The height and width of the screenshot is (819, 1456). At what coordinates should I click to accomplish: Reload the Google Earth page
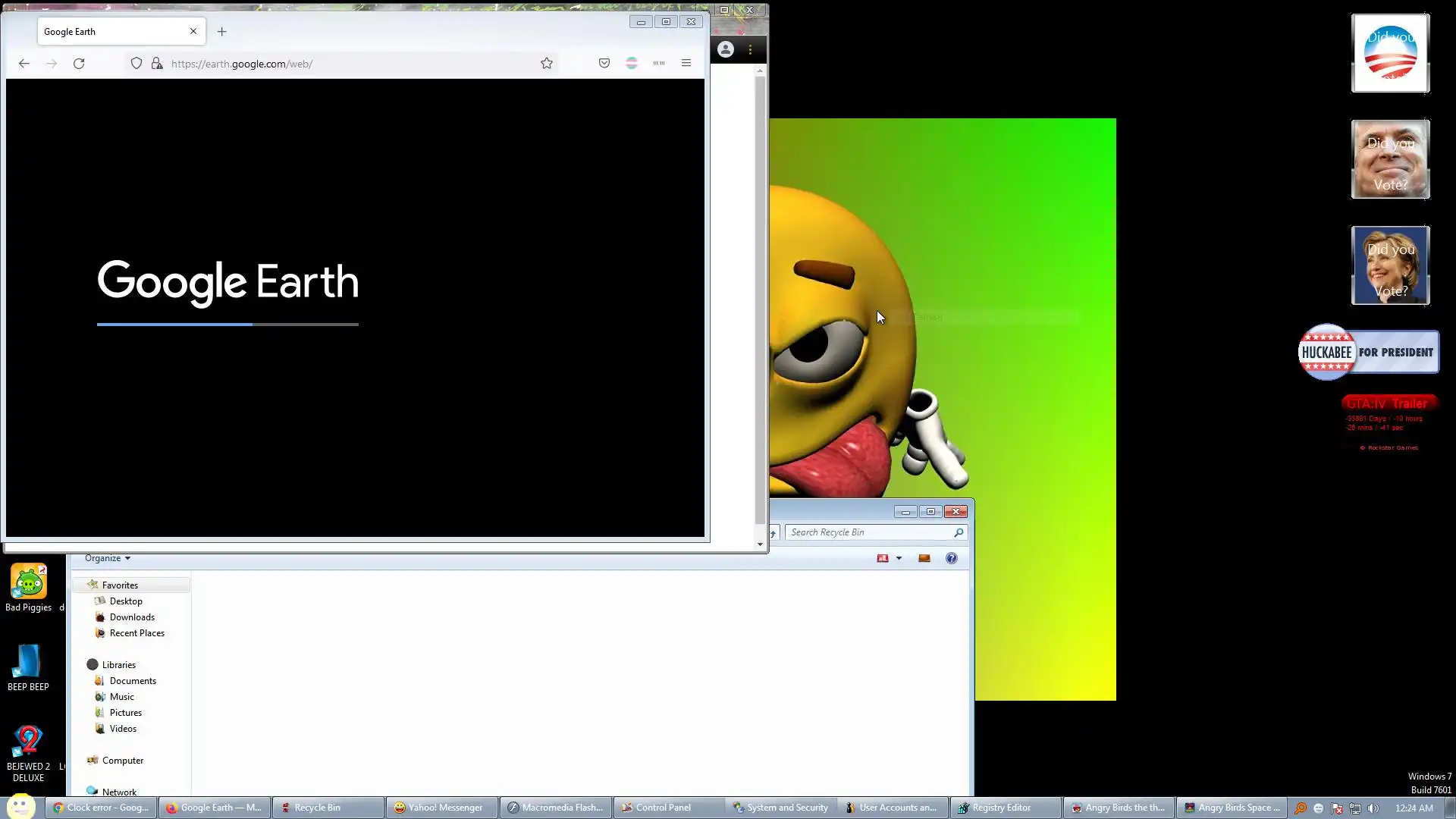point(79,64)
